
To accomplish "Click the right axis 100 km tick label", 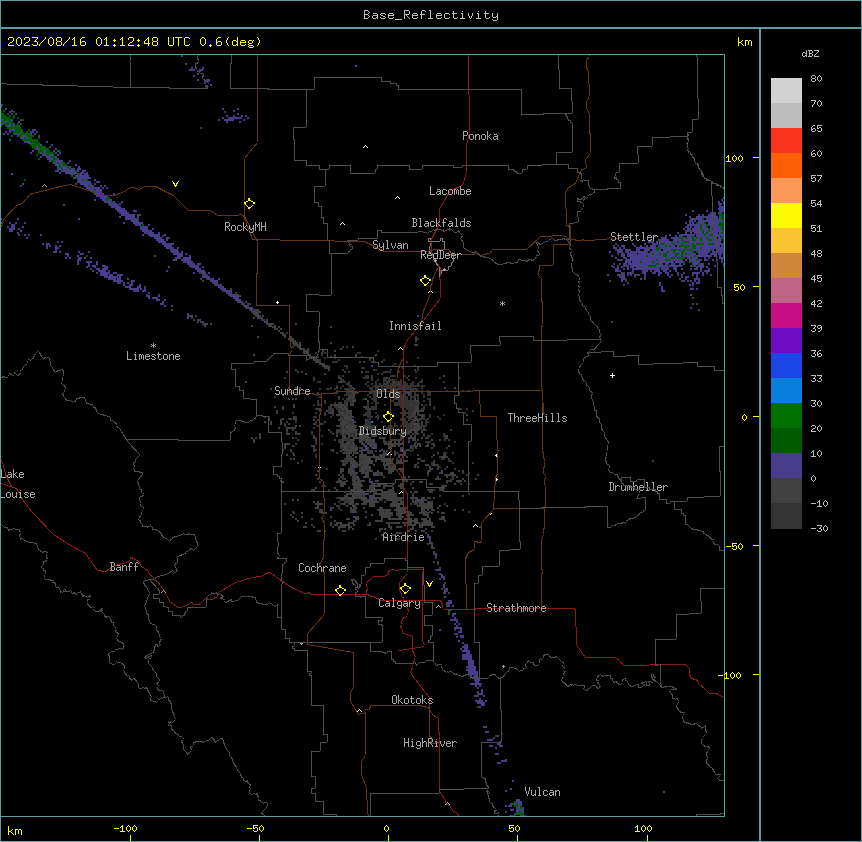I will 734,158.
